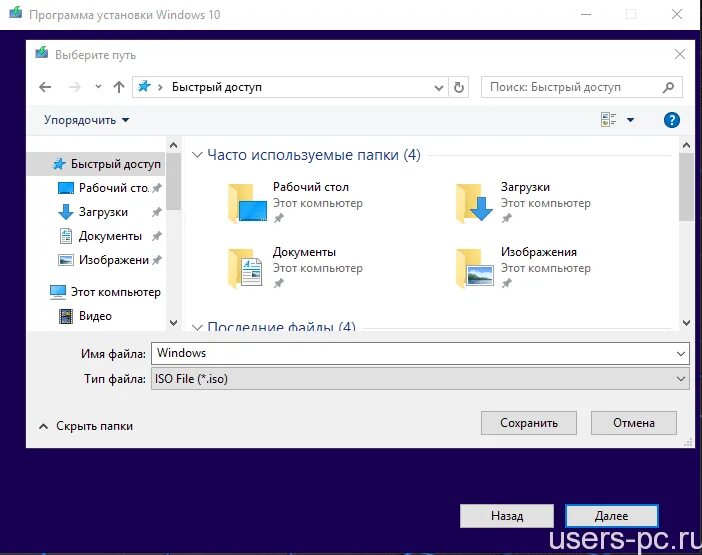This screenshot has height=555, width=702.
Task: Open the Документы folder icon
Action: click(245, 268)
